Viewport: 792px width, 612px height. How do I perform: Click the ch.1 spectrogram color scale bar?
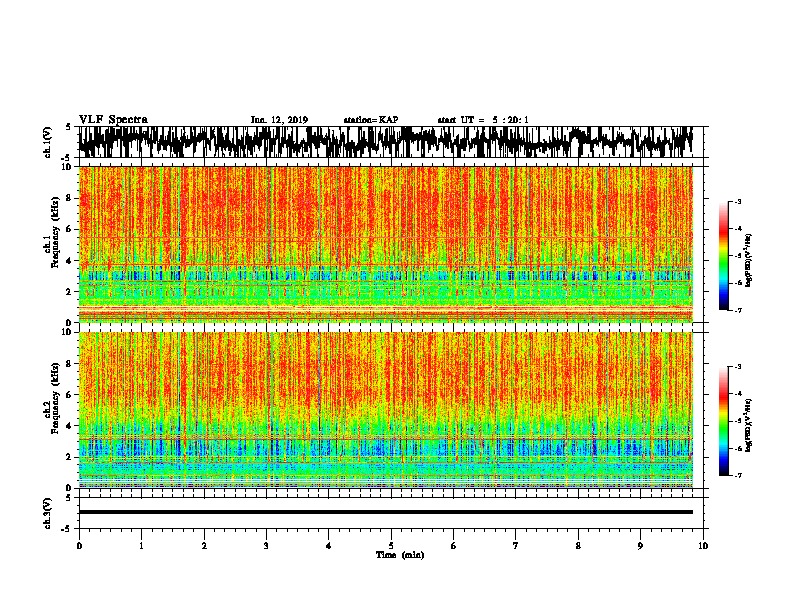pyautogui.click(x=724, y=256)
